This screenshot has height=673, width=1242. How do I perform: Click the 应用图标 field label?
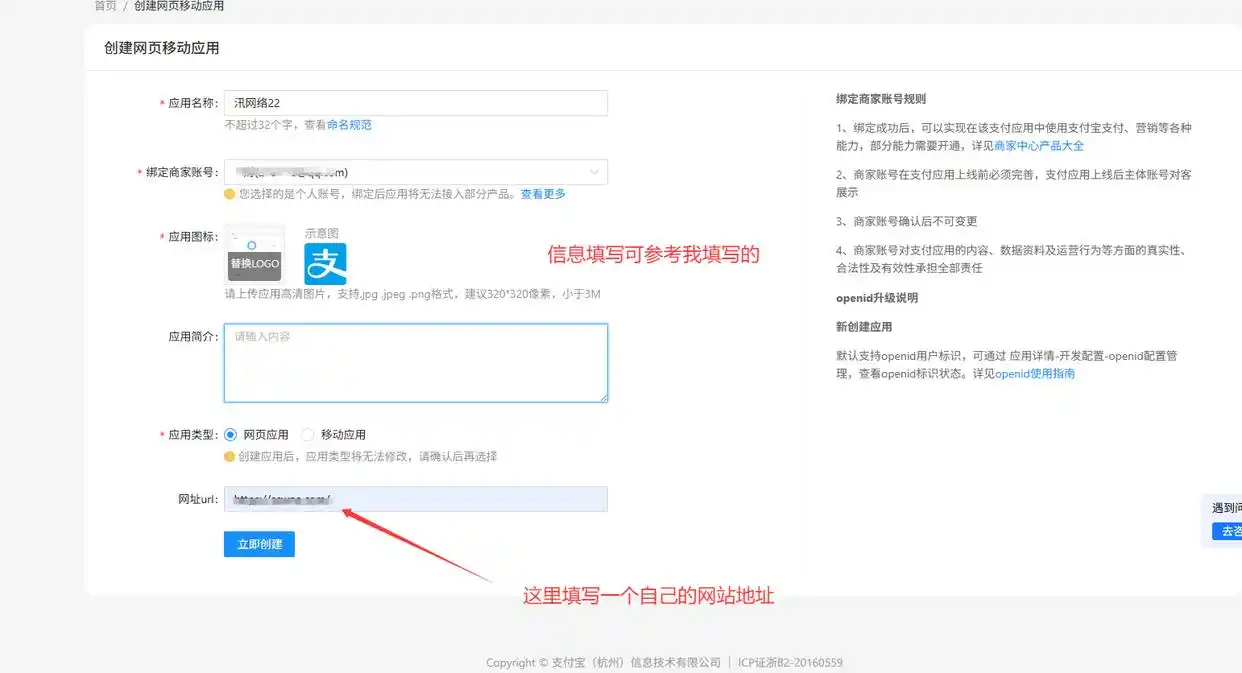click(x=192, y=237)
